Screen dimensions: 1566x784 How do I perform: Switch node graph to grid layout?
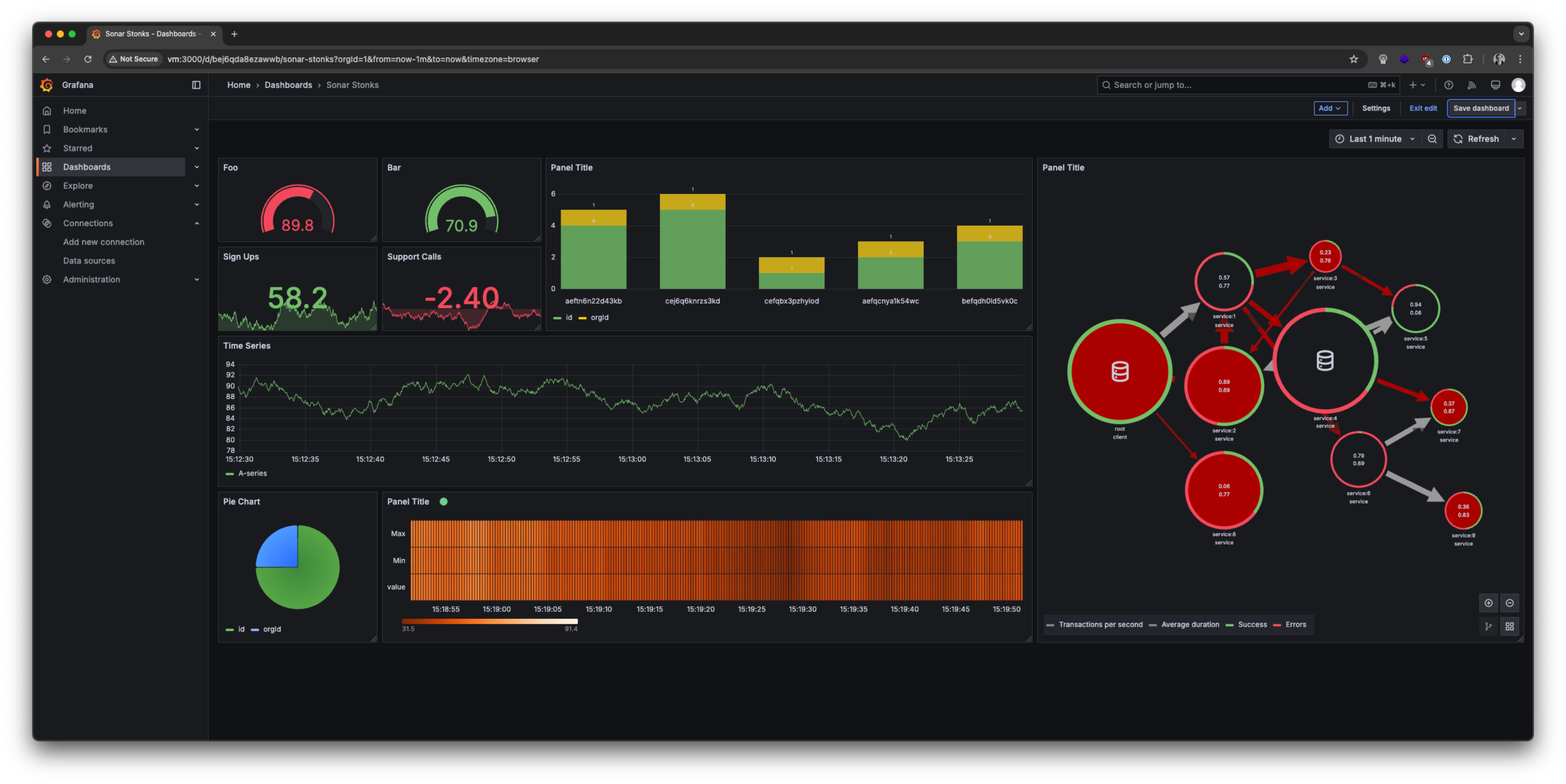tap(1509, 627)
